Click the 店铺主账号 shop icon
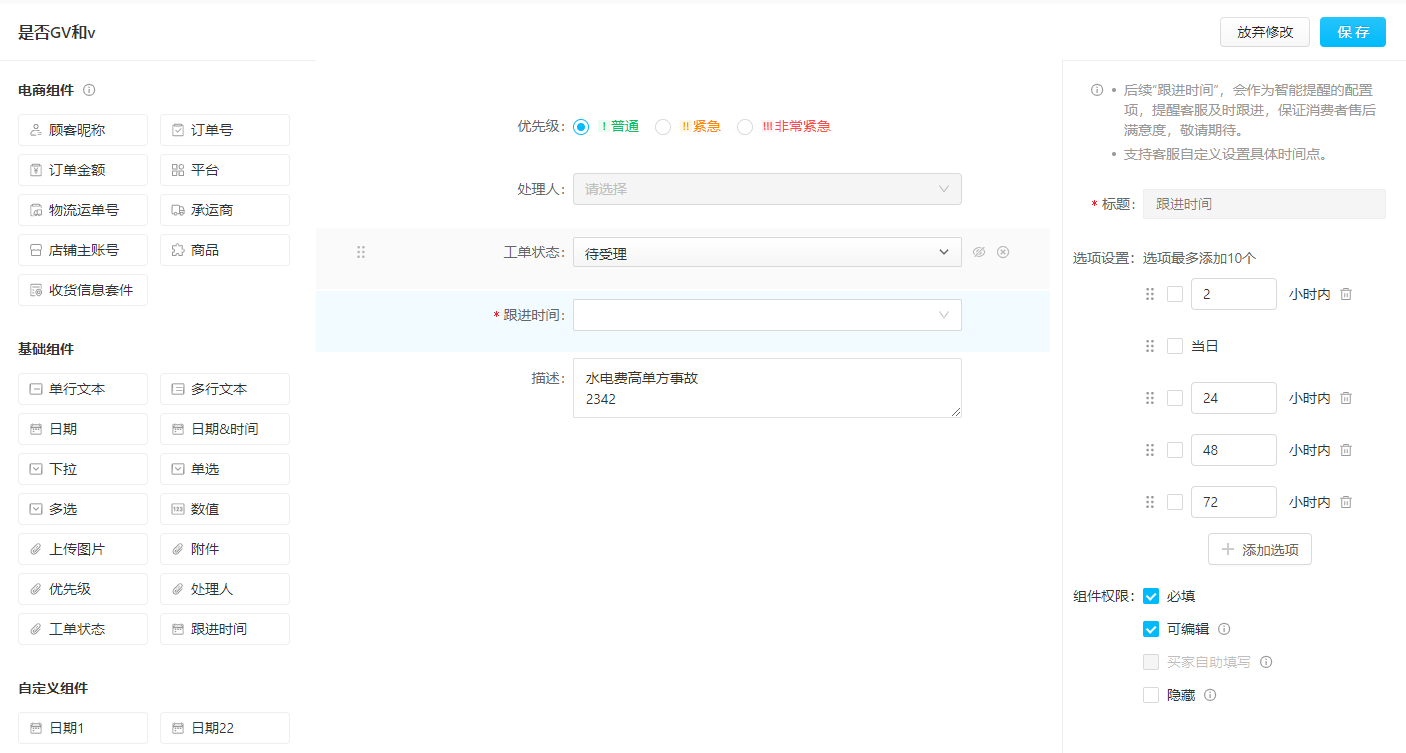The width and height of the screenshot is (1406, 753). tap(36, 250)
